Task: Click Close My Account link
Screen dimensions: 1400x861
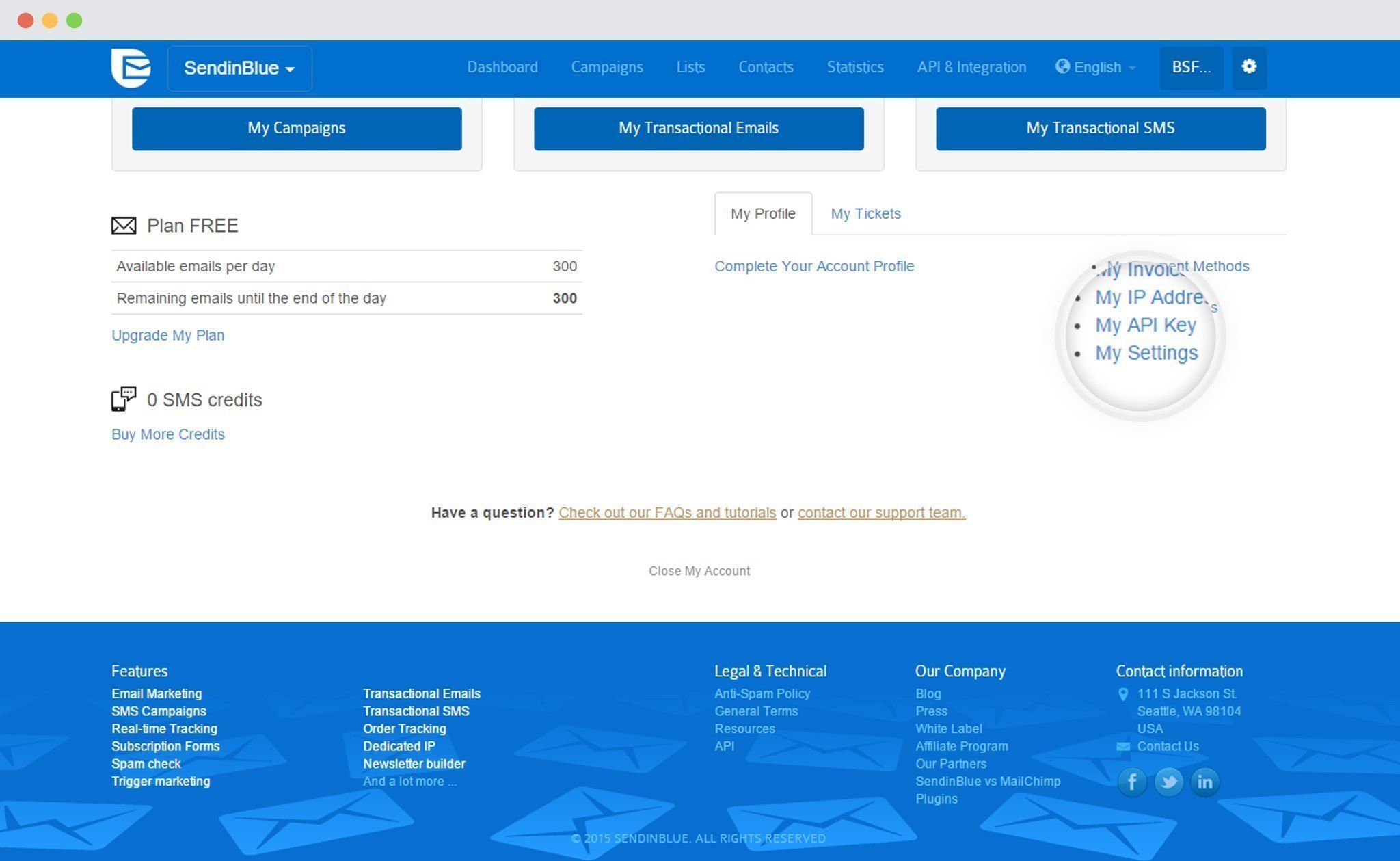Action: click(699, 571)
